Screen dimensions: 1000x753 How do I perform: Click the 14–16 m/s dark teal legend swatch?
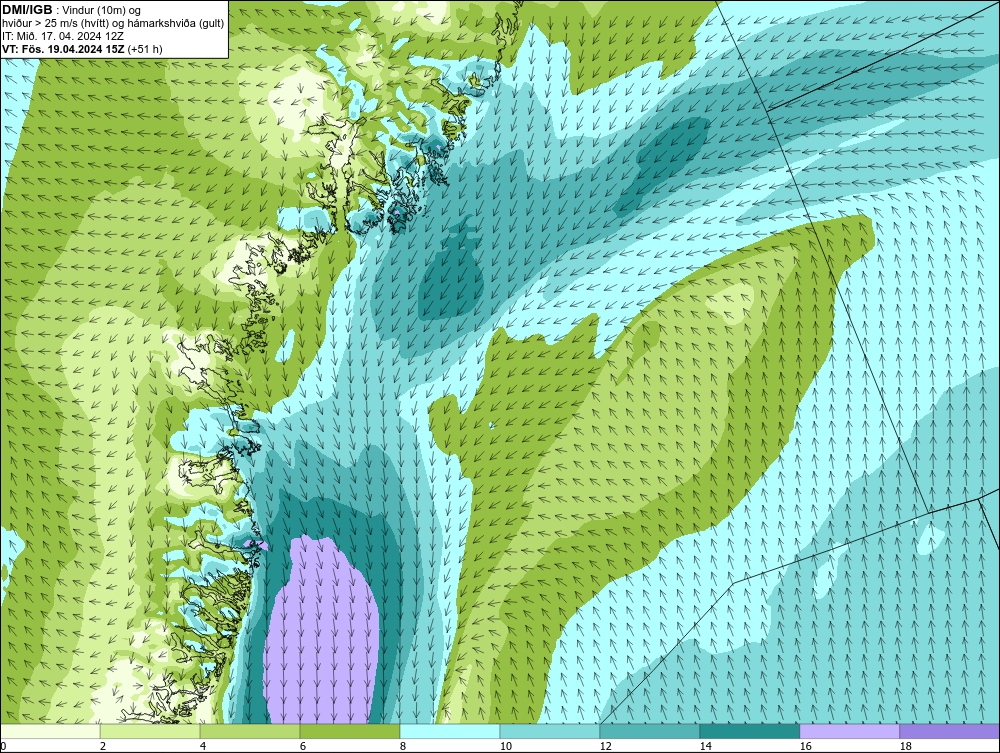point(749,731)
